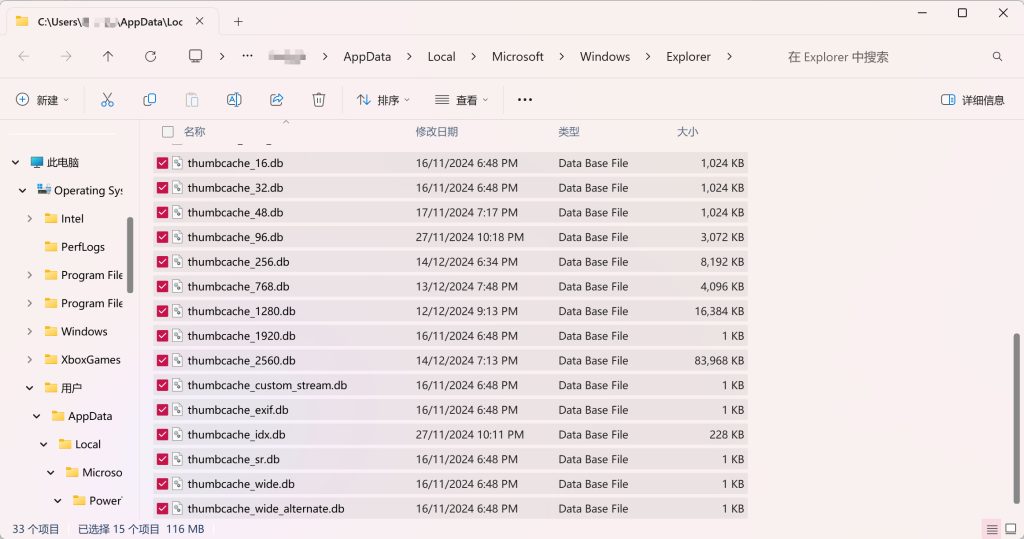Viewport: 1024px width, 539px height.
Task: Toggle the select-all checkbox in header
Action: [168, 132]
